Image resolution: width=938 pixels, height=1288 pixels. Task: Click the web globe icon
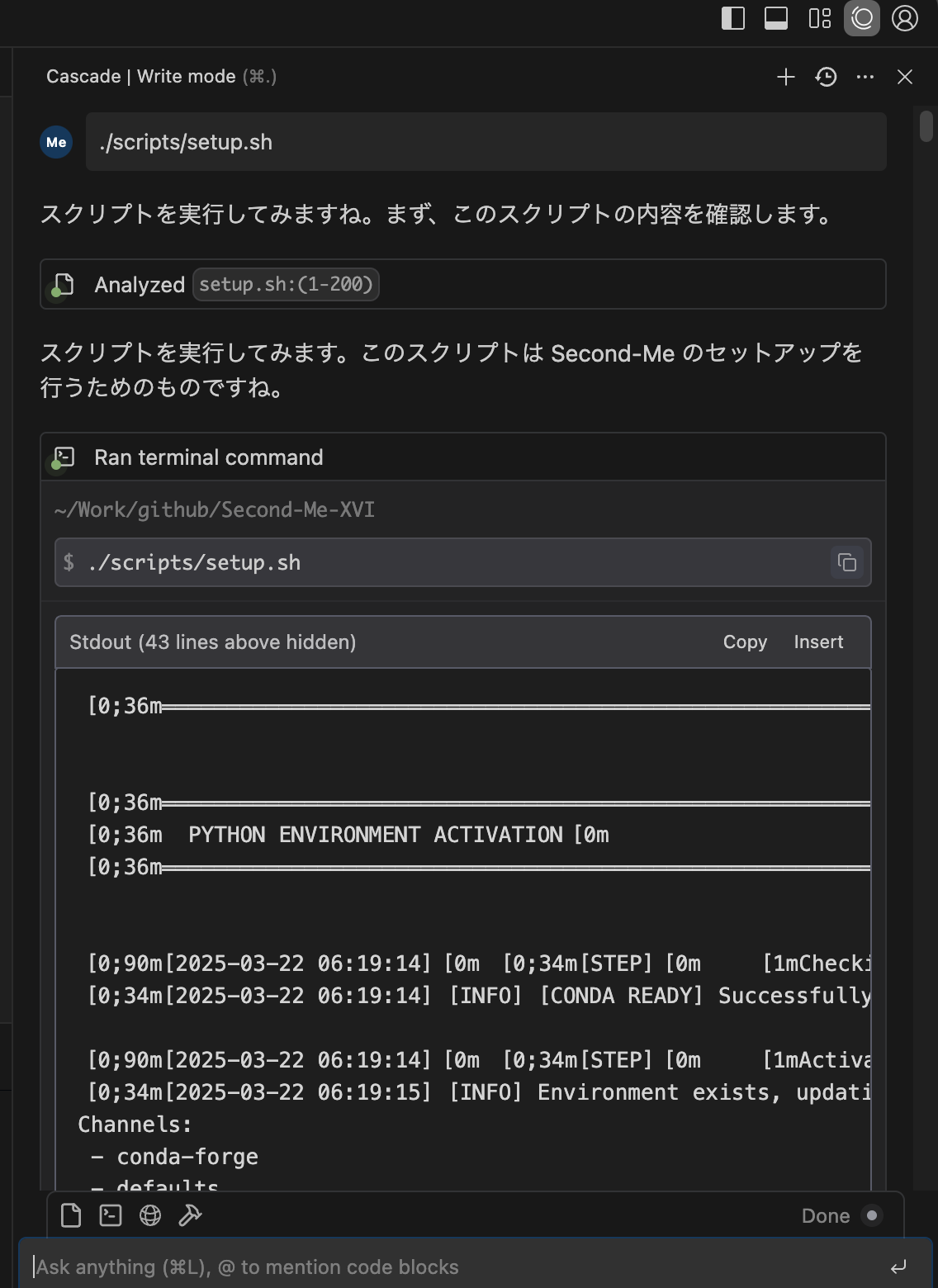coord(150,1215)
